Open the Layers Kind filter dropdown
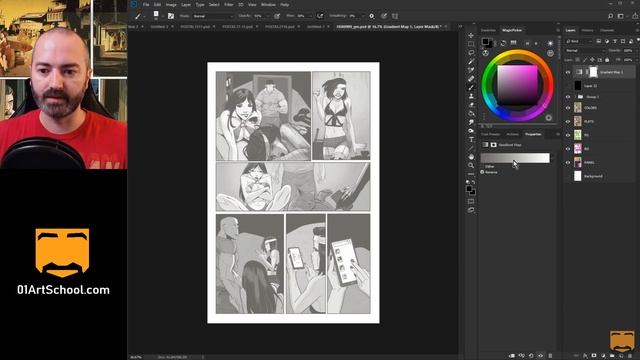Screen dimensions: 640x360 pos(579,41)
